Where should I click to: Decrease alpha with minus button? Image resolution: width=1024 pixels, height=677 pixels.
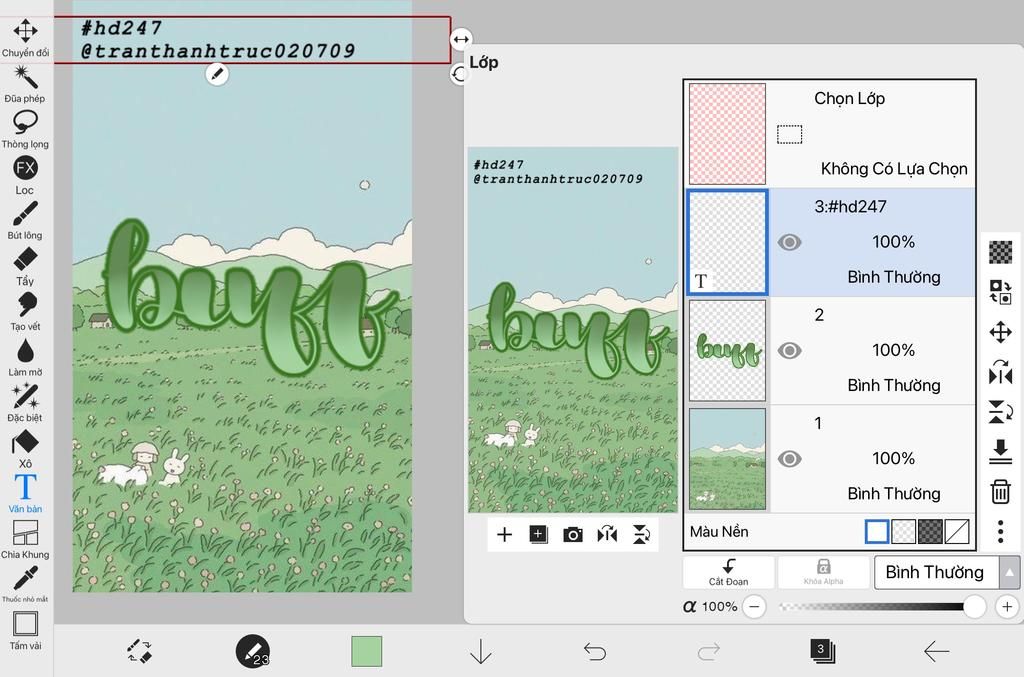pos(754,606)
